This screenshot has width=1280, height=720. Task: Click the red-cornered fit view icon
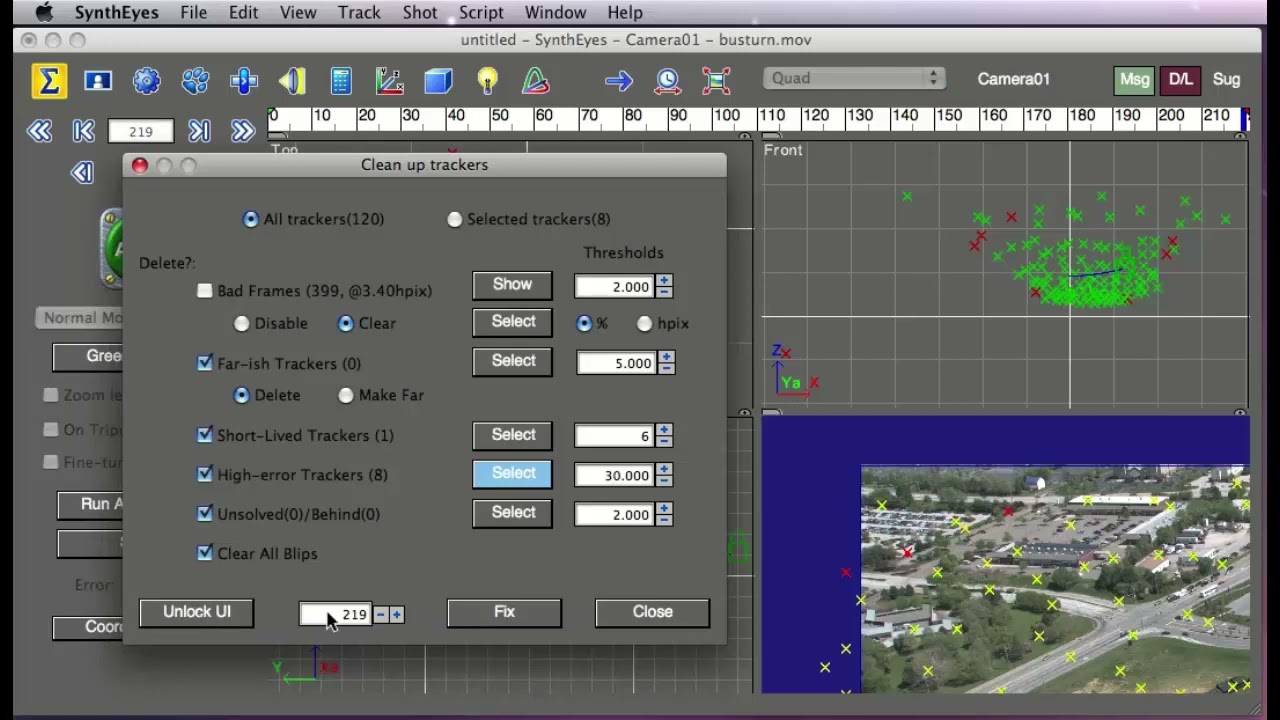point(716,81)
